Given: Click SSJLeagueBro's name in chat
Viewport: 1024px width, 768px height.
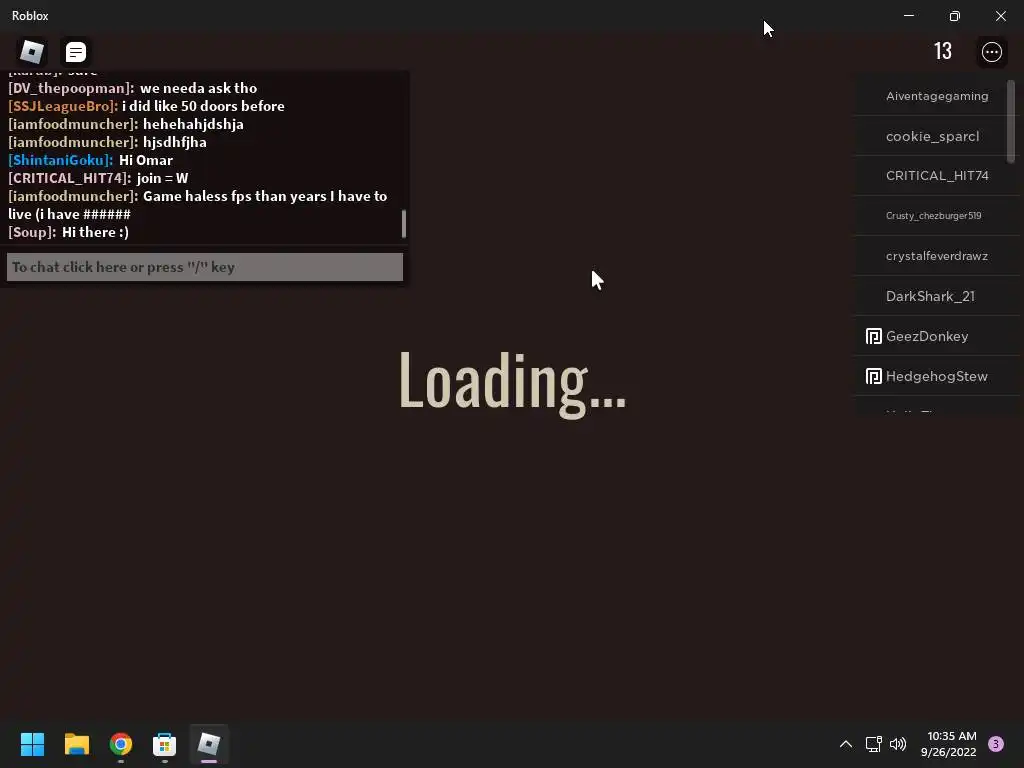Looking at the screenshot, I should click(63, 106).
